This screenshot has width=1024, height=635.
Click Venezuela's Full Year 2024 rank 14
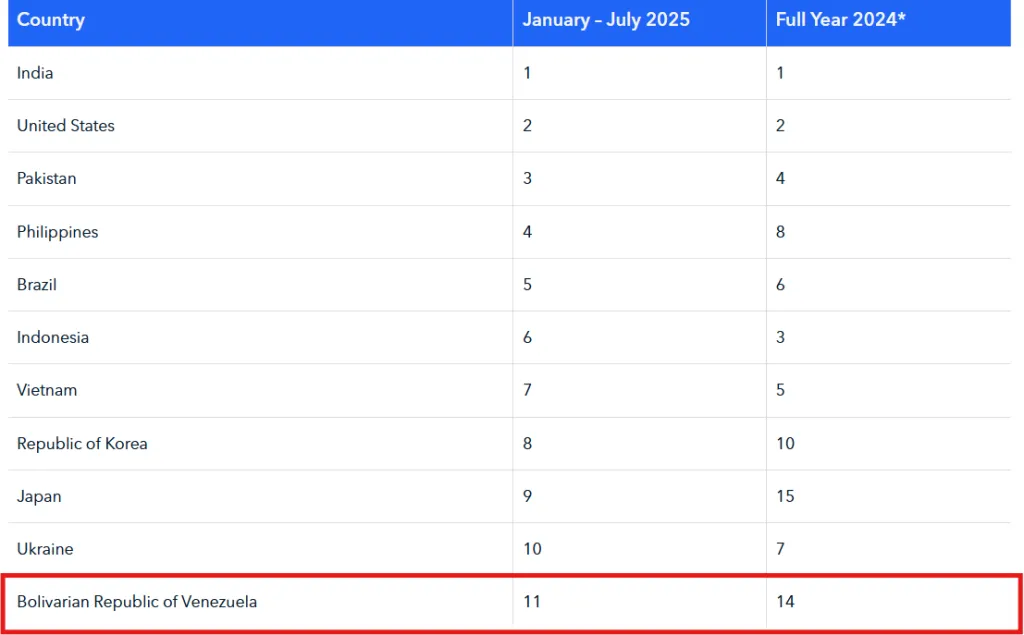pos(786,602)
